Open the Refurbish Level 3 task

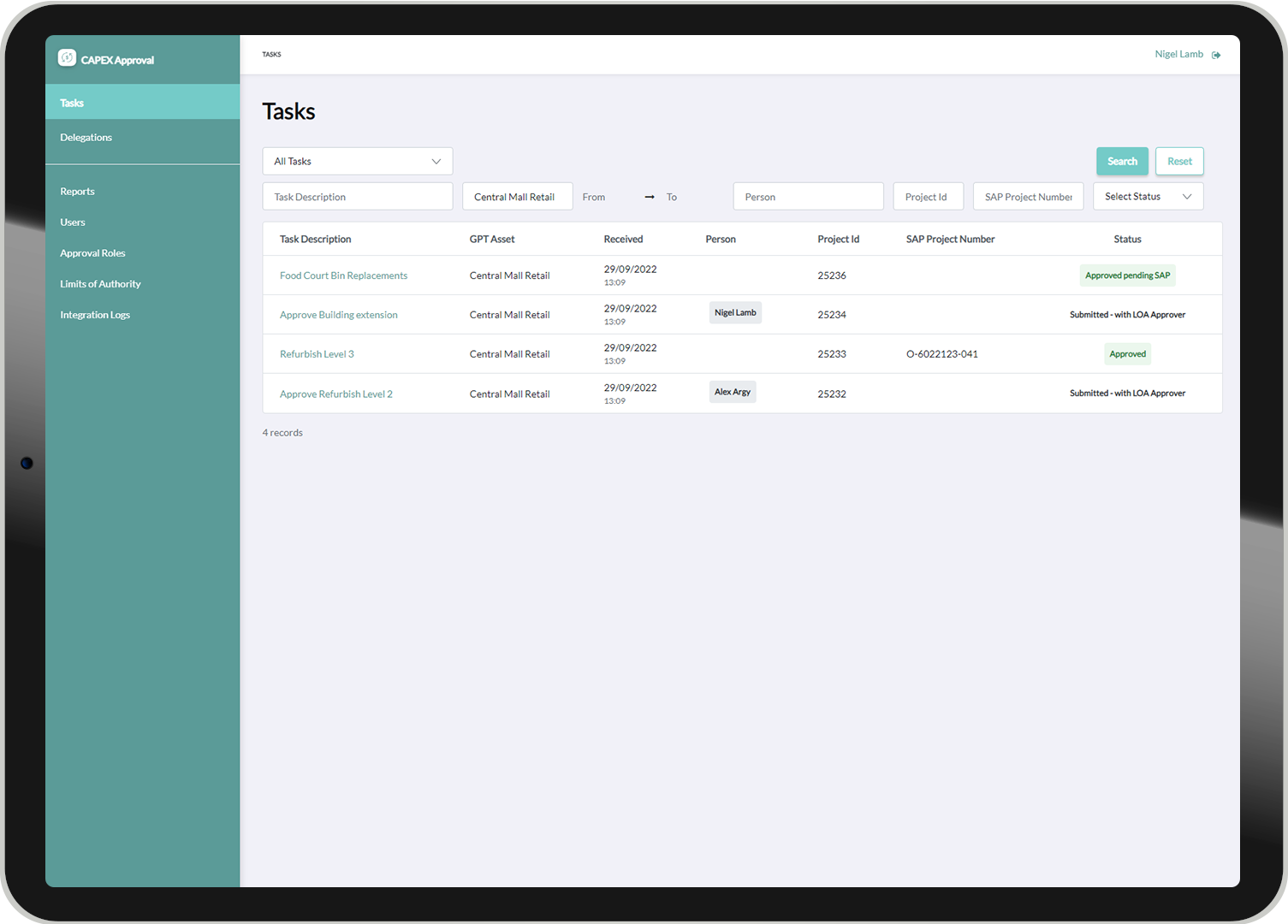pos(317,354)
